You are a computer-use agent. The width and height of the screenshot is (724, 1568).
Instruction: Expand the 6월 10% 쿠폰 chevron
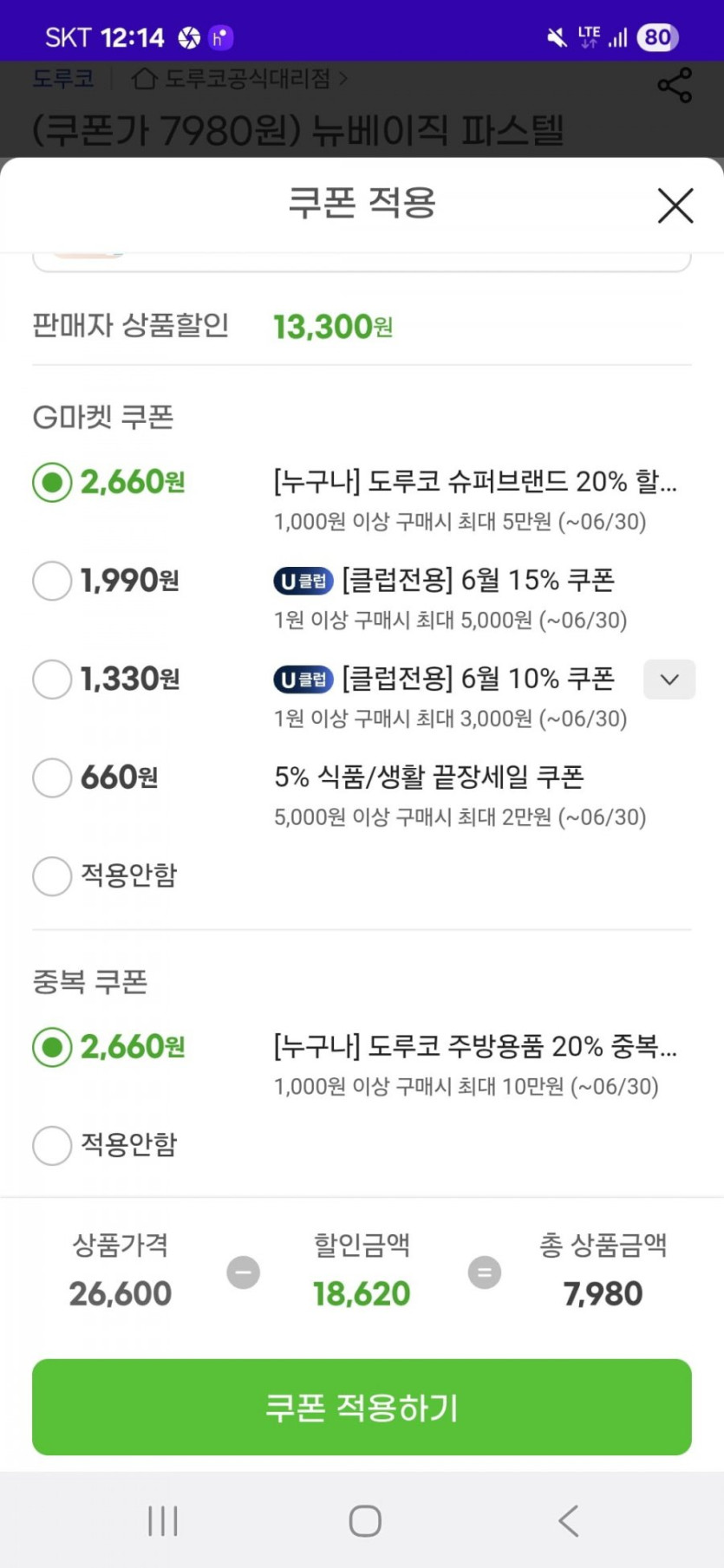[669, 680]
